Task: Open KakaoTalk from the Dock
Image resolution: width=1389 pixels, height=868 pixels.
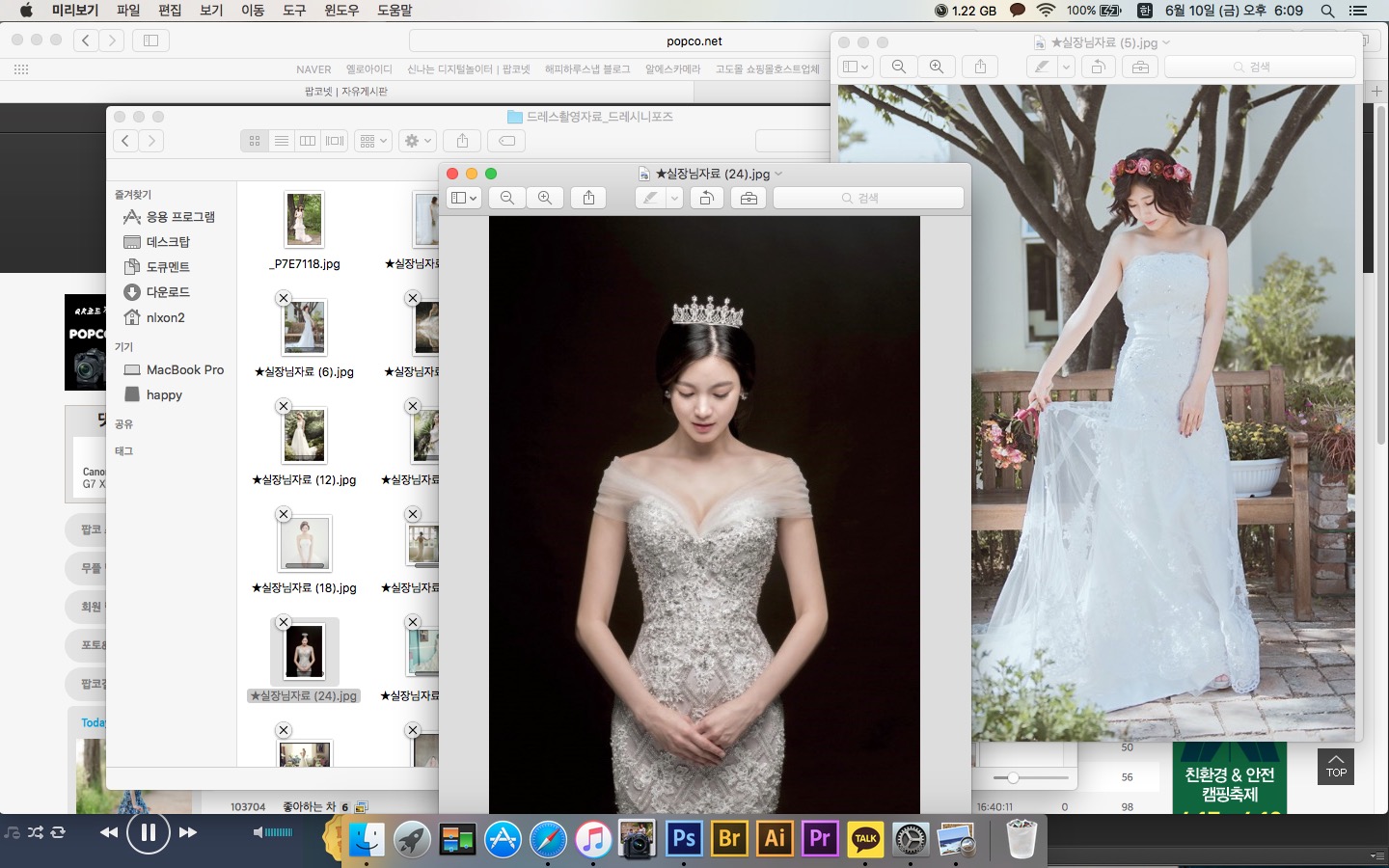Action: [865, 839]
